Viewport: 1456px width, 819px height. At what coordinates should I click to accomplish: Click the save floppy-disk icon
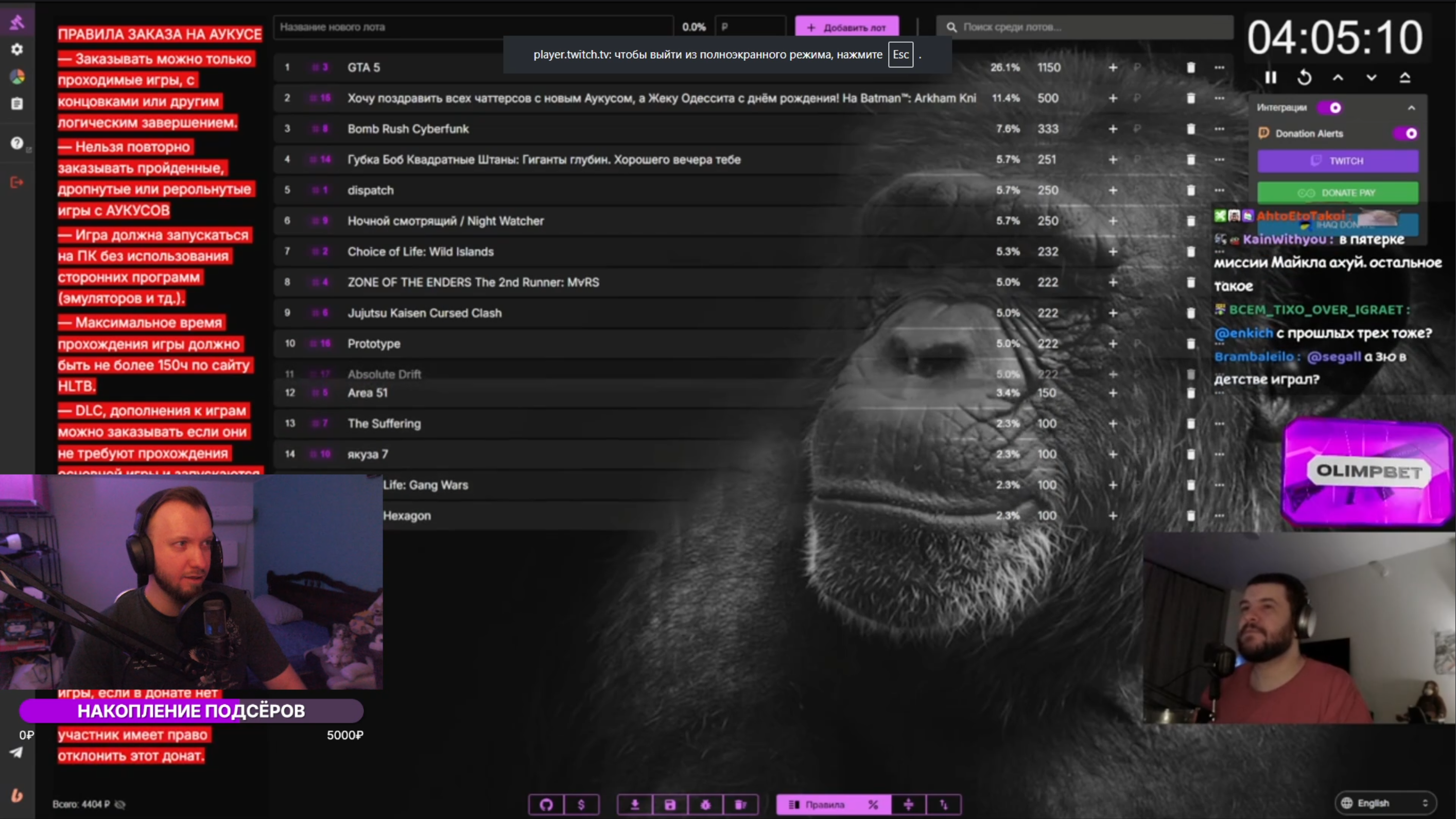point(670,804)
